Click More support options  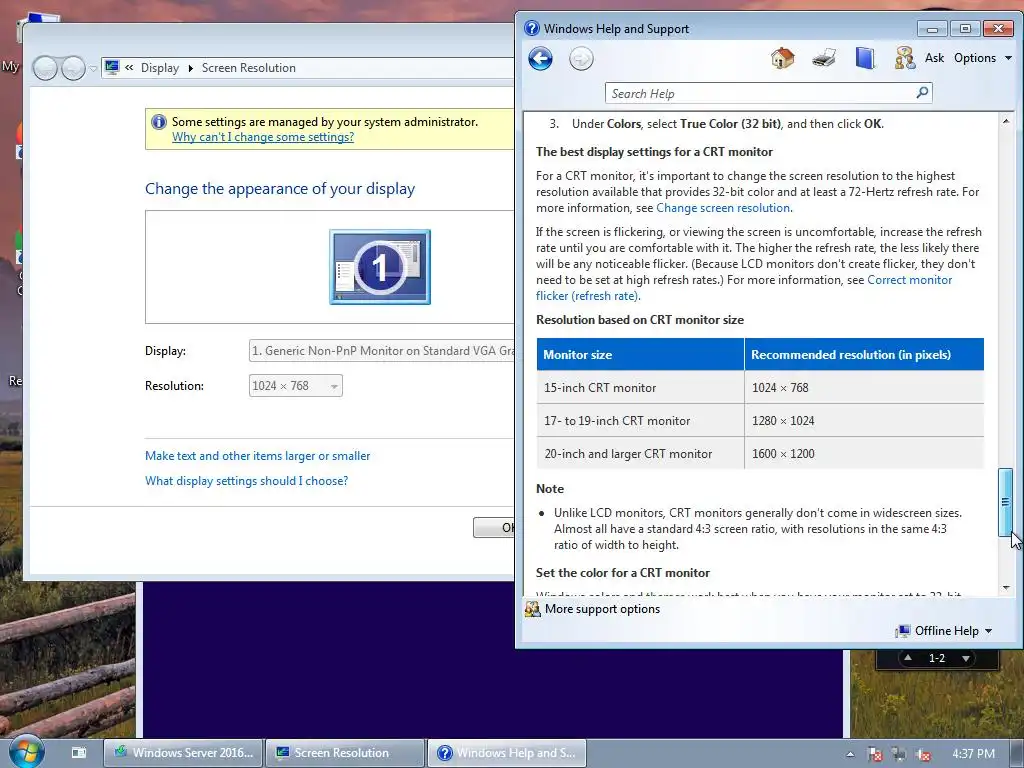(x=593, y=609)
